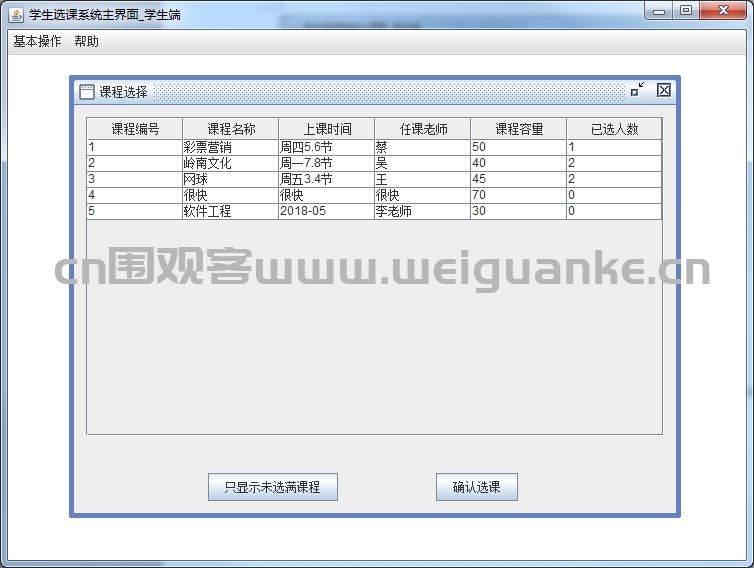Click the 上课时间 column header

(x=327, y=129)
